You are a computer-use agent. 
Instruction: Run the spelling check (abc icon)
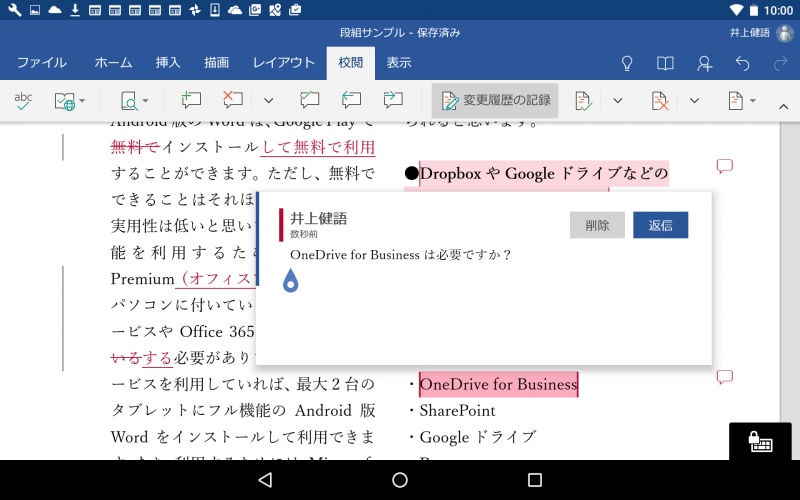23,100
